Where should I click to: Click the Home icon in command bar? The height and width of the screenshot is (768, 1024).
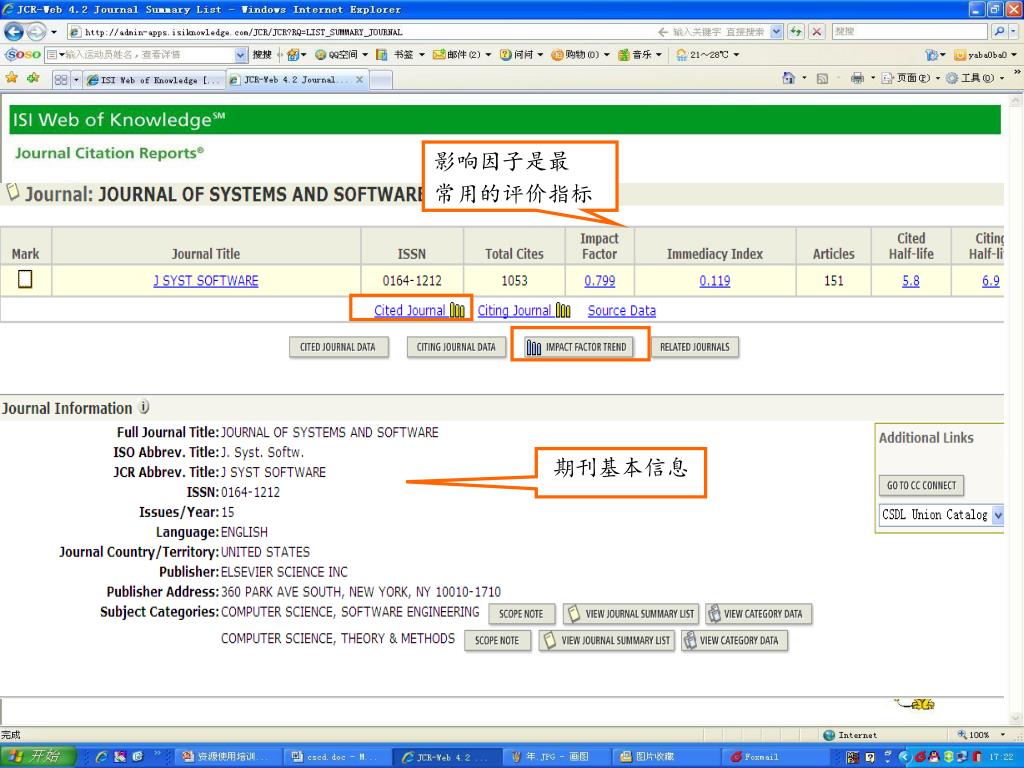click(x=788, y=78)
